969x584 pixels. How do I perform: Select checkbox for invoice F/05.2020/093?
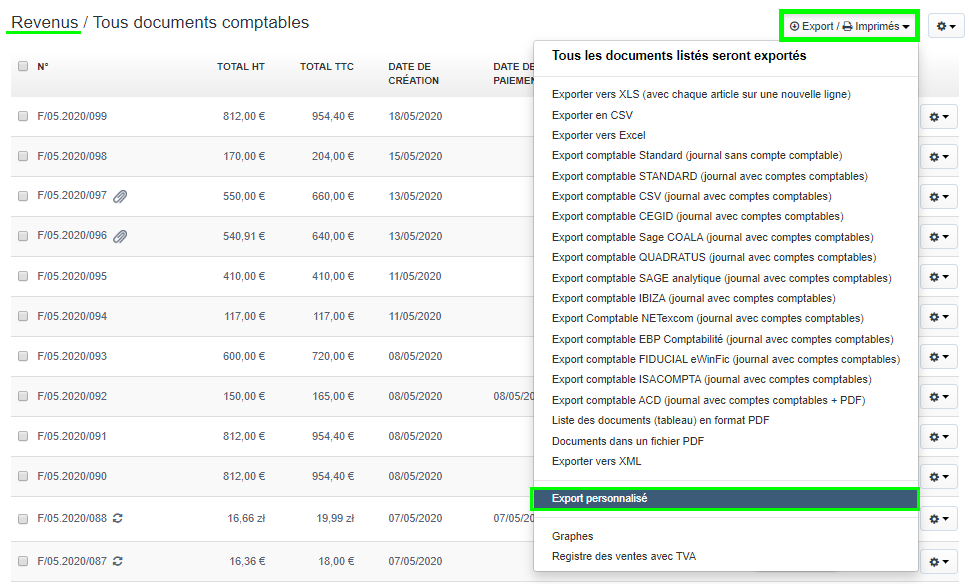click(23, 356)
